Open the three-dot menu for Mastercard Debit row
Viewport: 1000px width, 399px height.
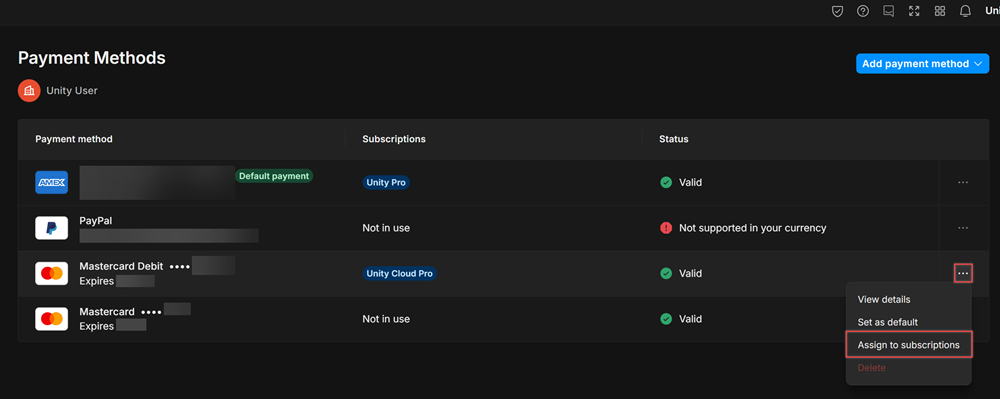963,273
